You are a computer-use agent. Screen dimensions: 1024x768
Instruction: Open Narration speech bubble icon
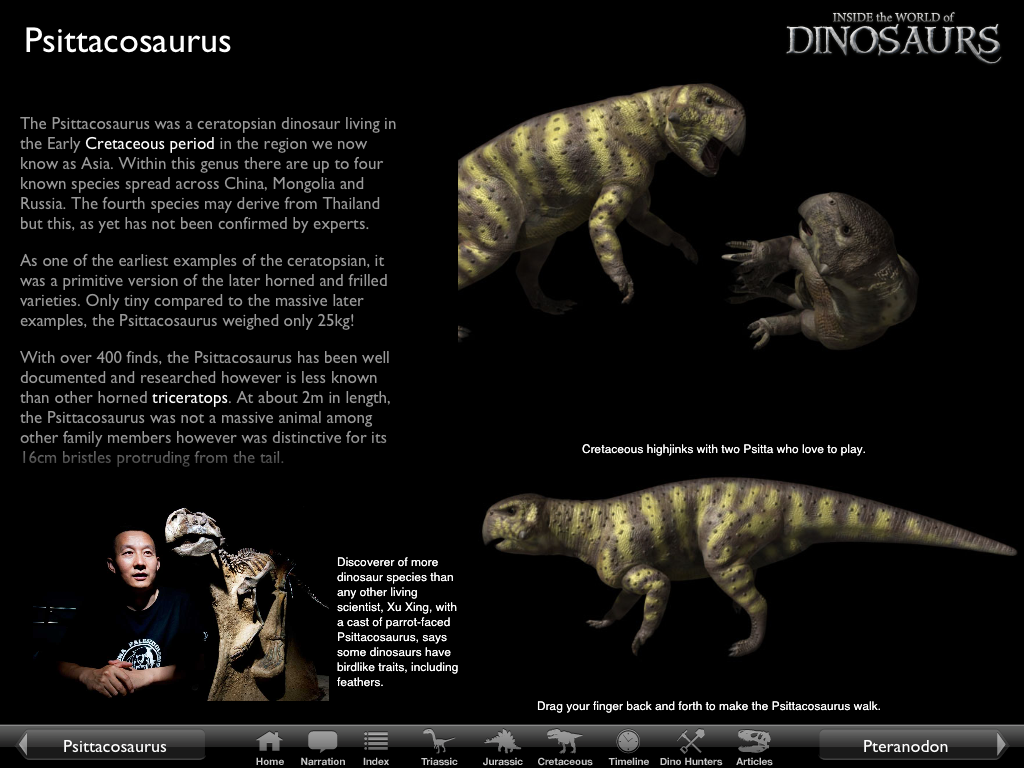(x=323, y=747)
